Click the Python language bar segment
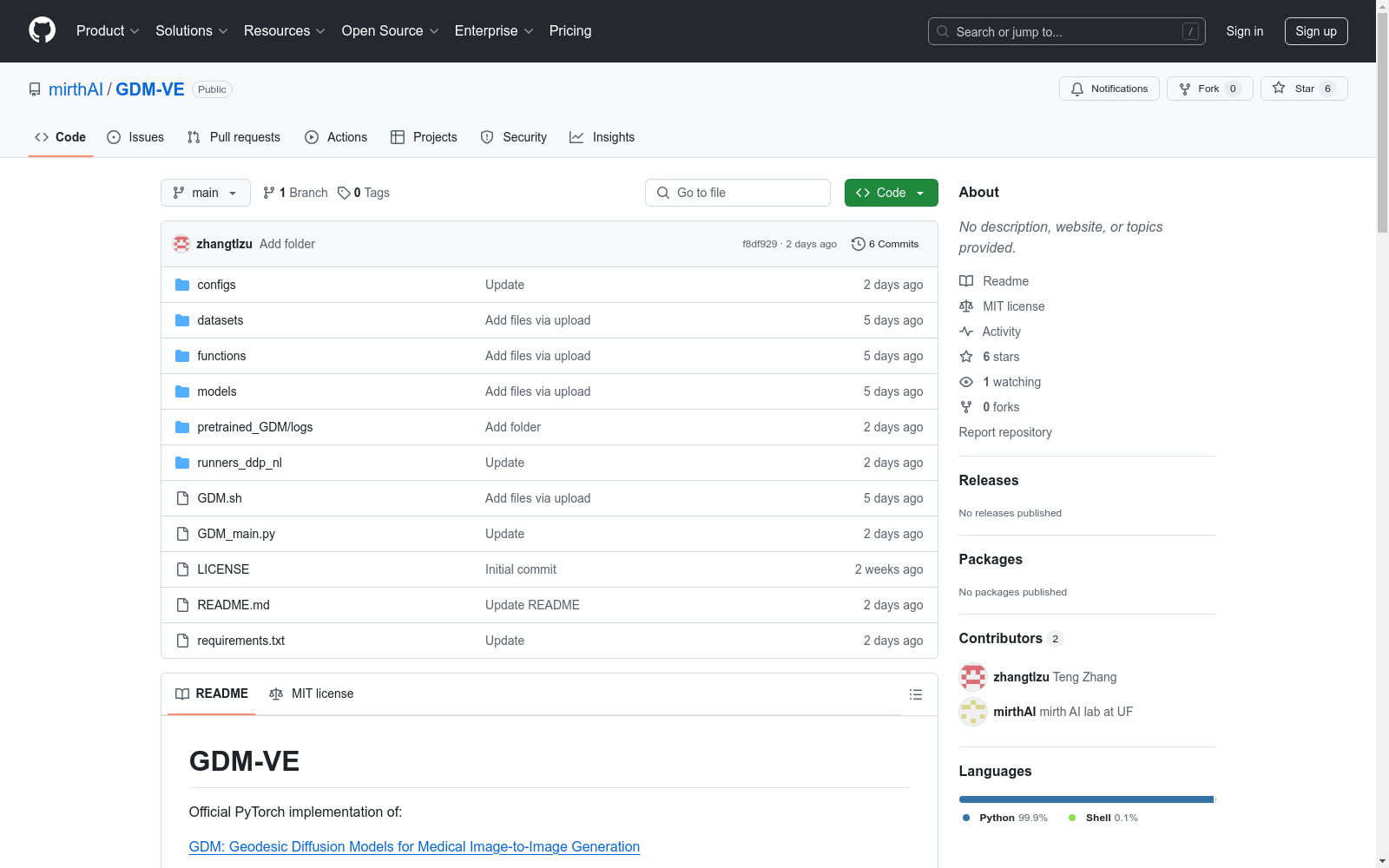The image size is (1389, 868). click(1086, 799)
